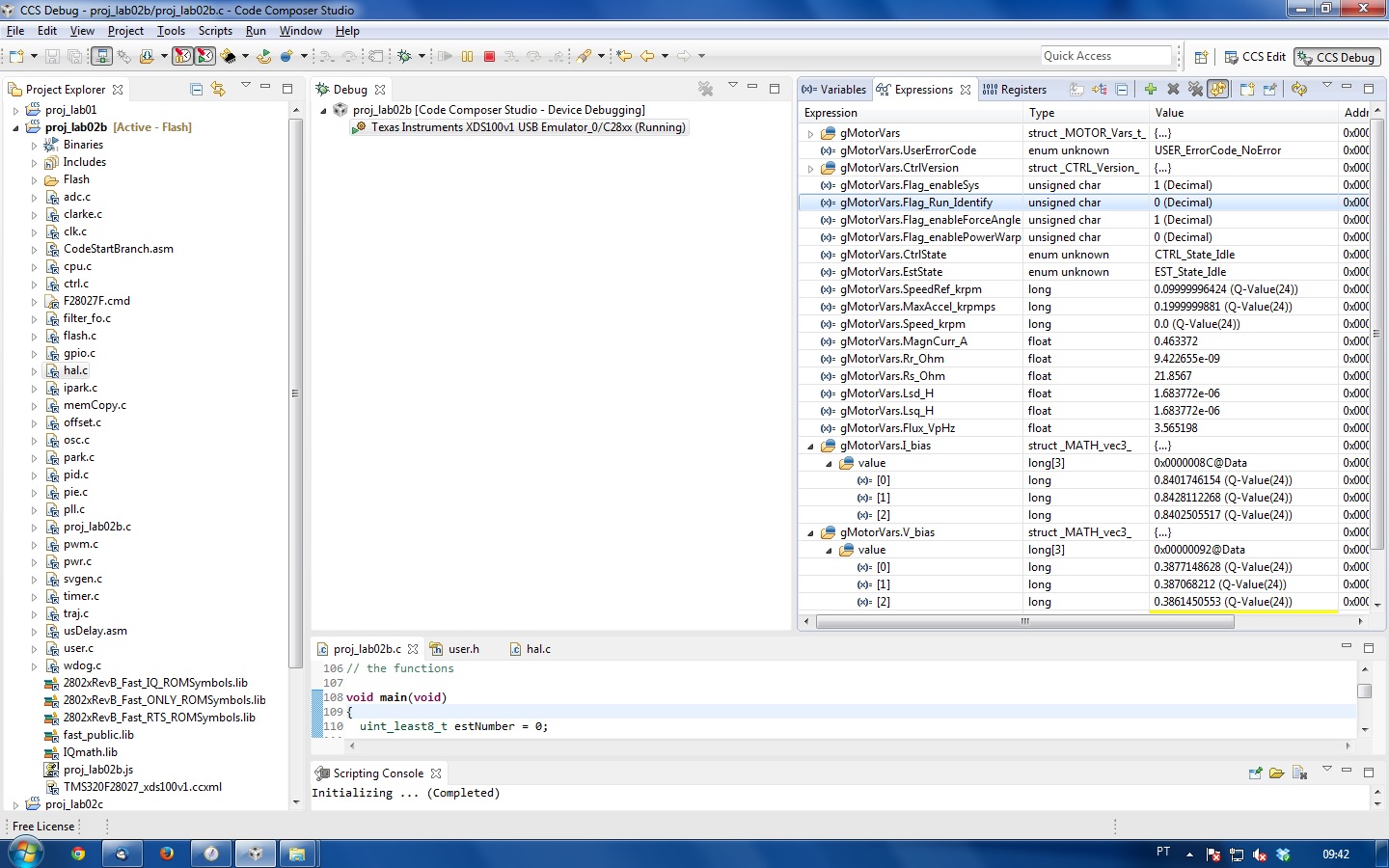1389x868 pixels.
Task: Collapse the gMotorVars.V_bias struct
Action: [x=810, y=532]
